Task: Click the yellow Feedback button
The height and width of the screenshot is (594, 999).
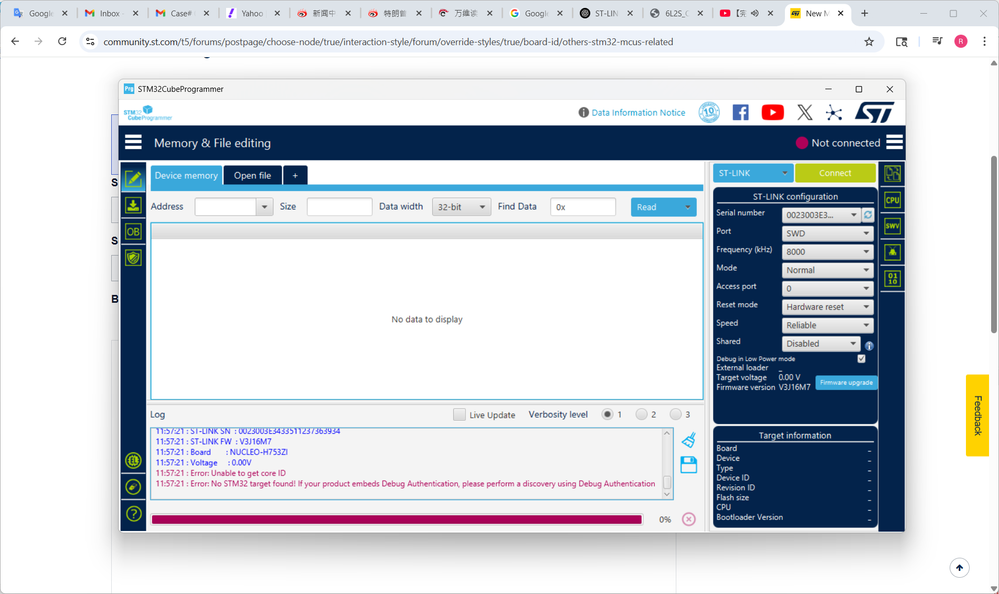Action: click(977, 416)
